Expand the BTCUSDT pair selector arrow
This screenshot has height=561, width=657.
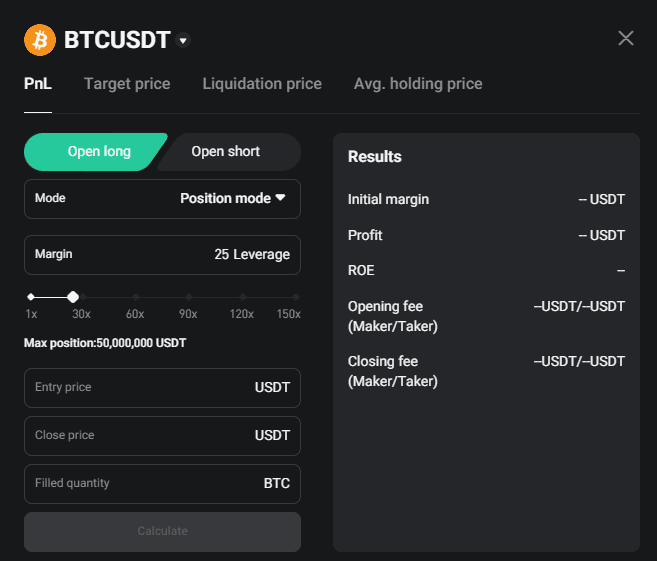182,41
